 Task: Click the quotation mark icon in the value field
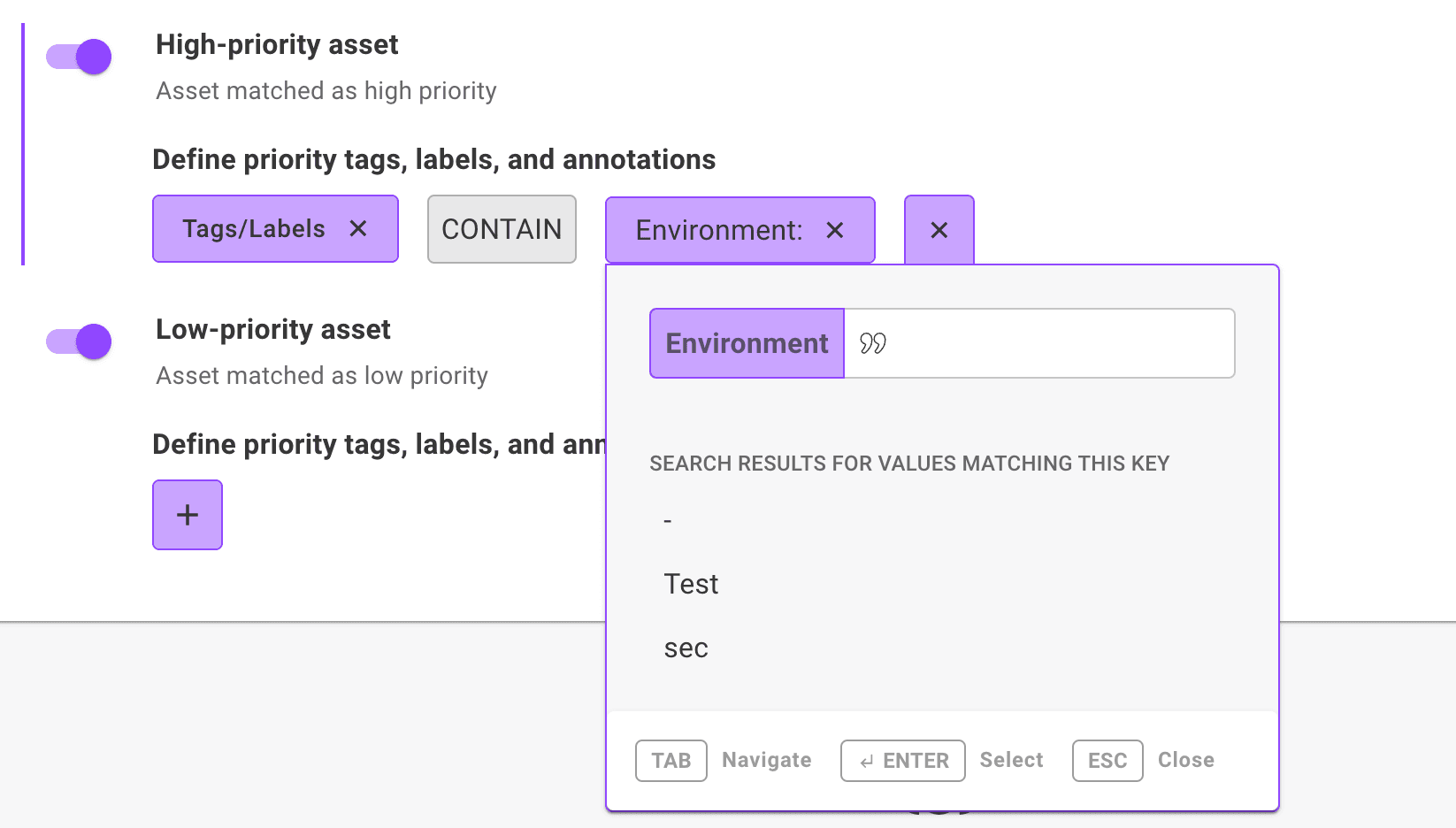pyautogui.click(x=872, y=343)
